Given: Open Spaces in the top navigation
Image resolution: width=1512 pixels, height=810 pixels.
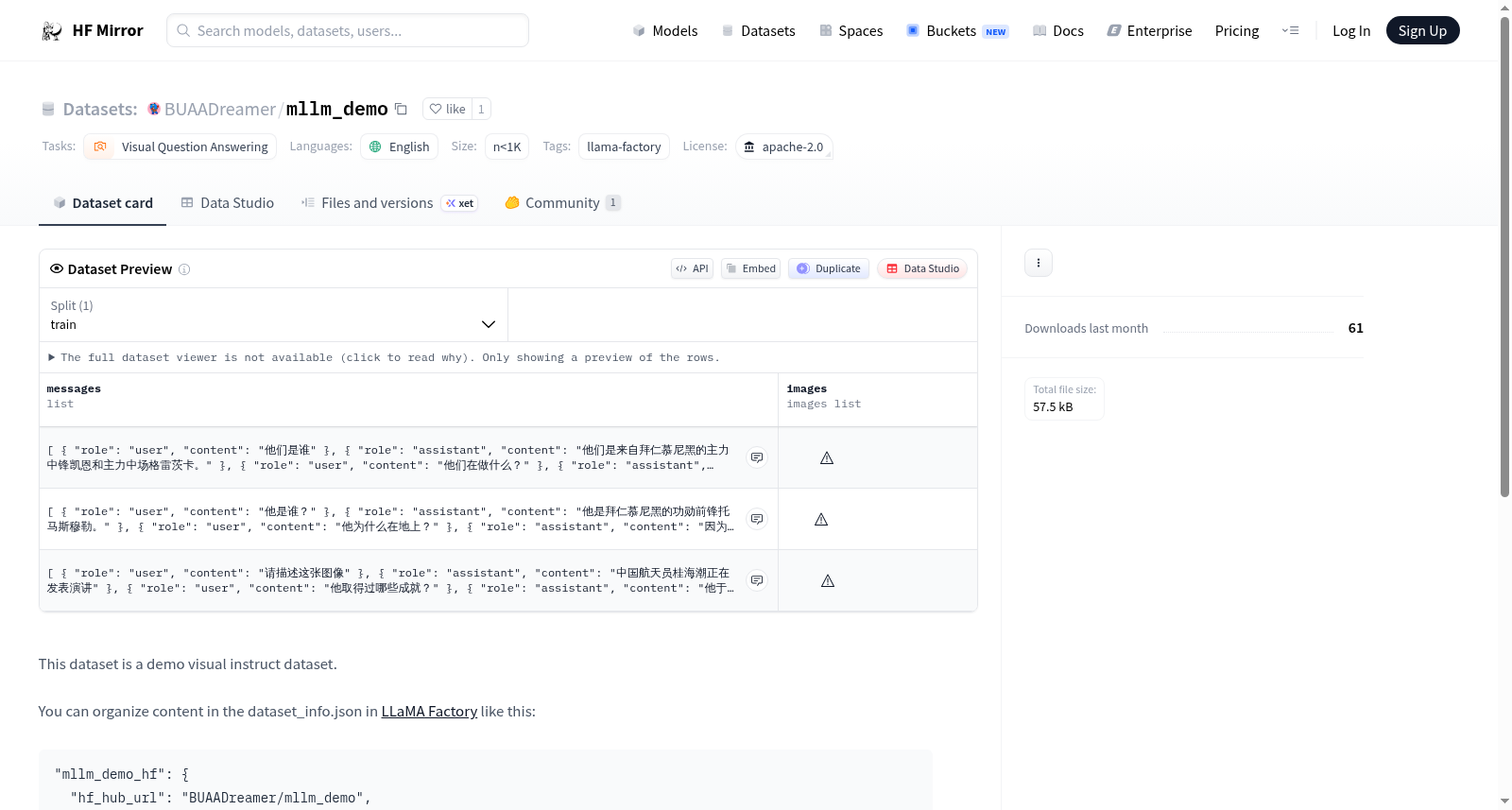Looking at the screenshot, I should click(851, 31).
